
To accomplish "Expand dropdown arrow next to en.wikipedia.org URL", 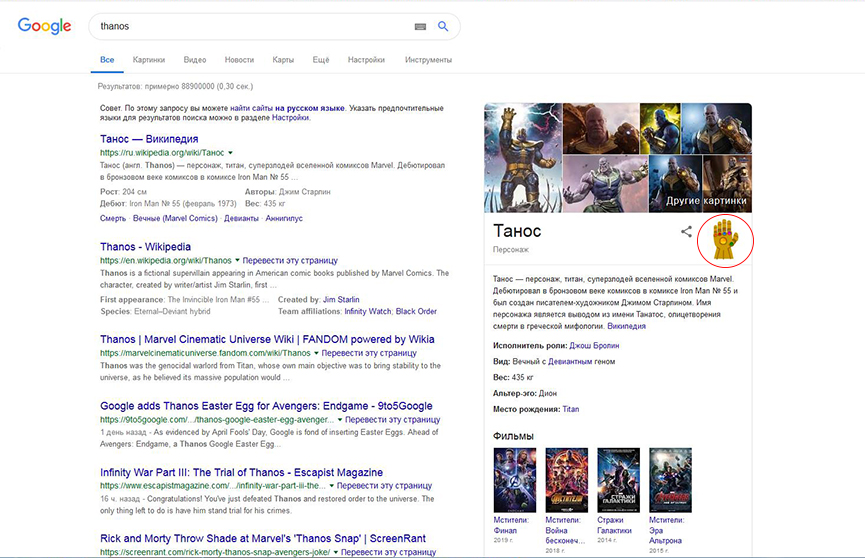I will pos(237,260).
